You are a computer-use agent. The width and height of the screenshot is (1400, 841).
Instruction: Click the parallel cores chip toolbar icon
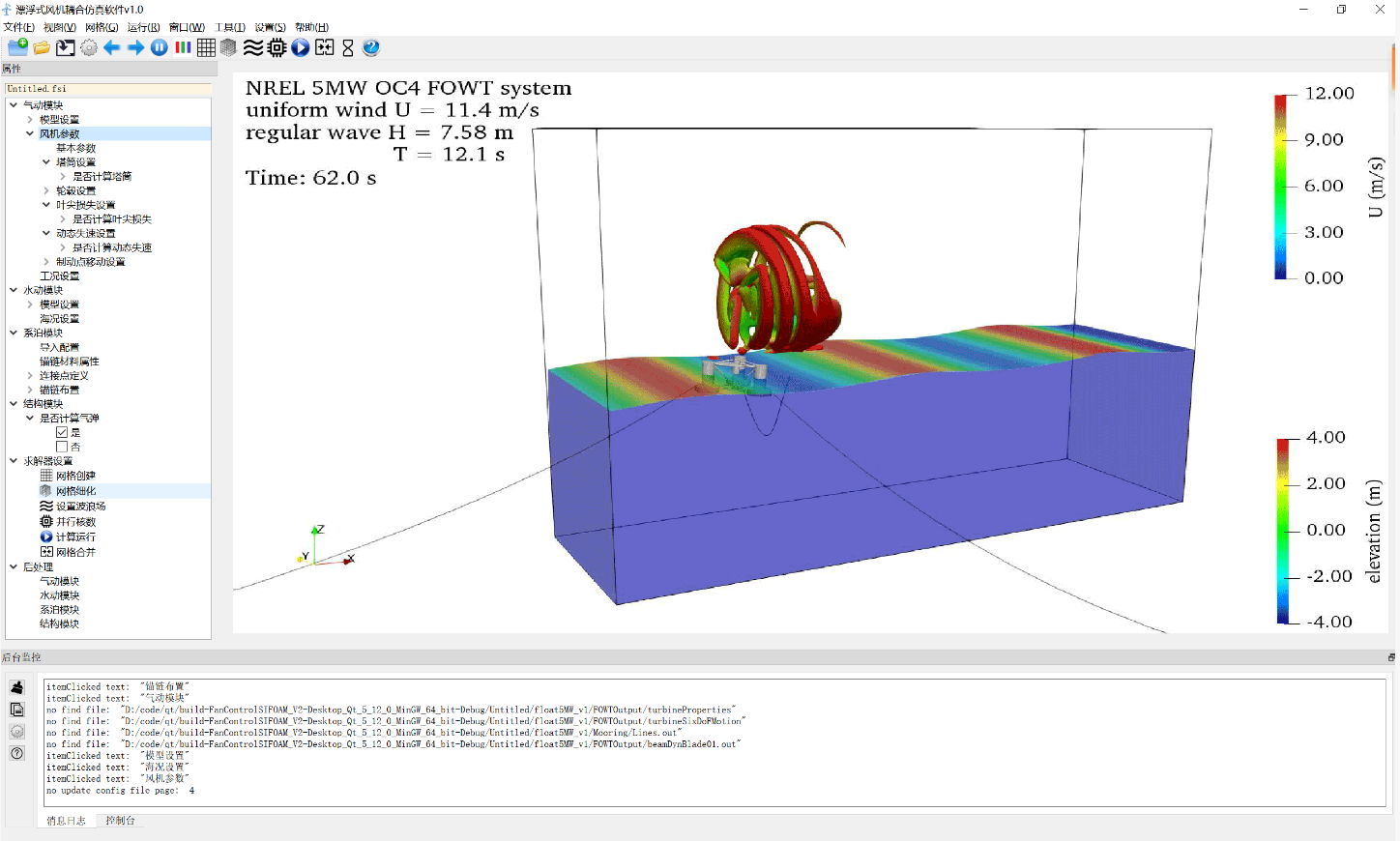(277, 47)
